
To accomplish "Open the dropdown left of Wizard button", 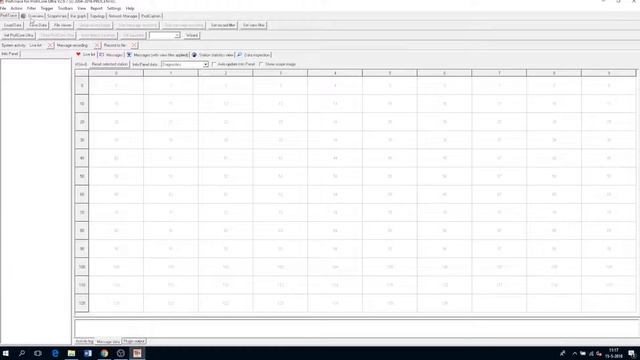I will 177,36.
